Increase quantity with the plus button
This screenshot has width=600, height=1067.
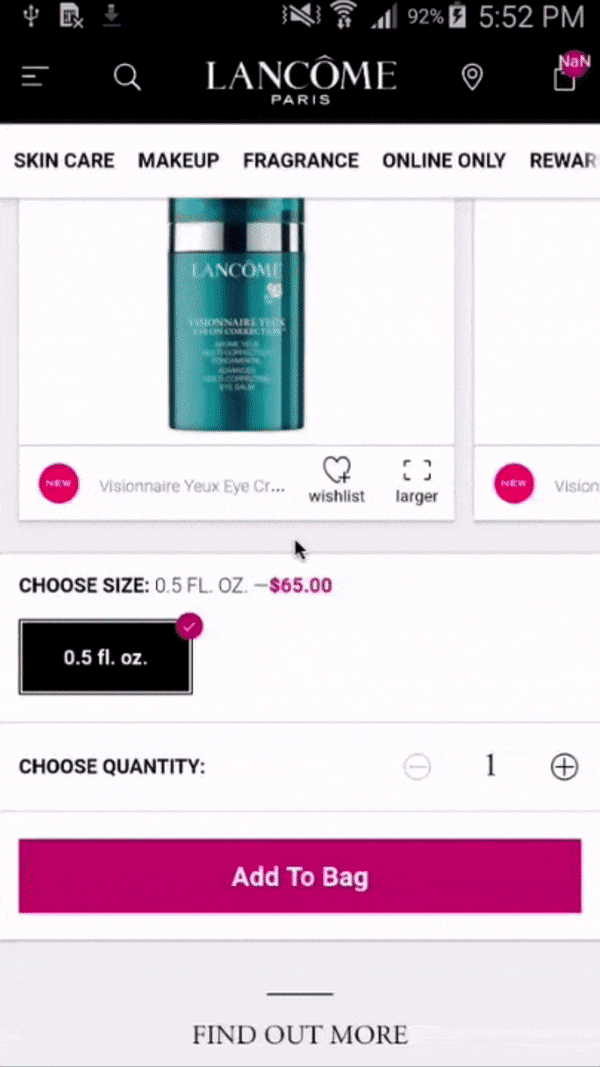coord(564,767)
